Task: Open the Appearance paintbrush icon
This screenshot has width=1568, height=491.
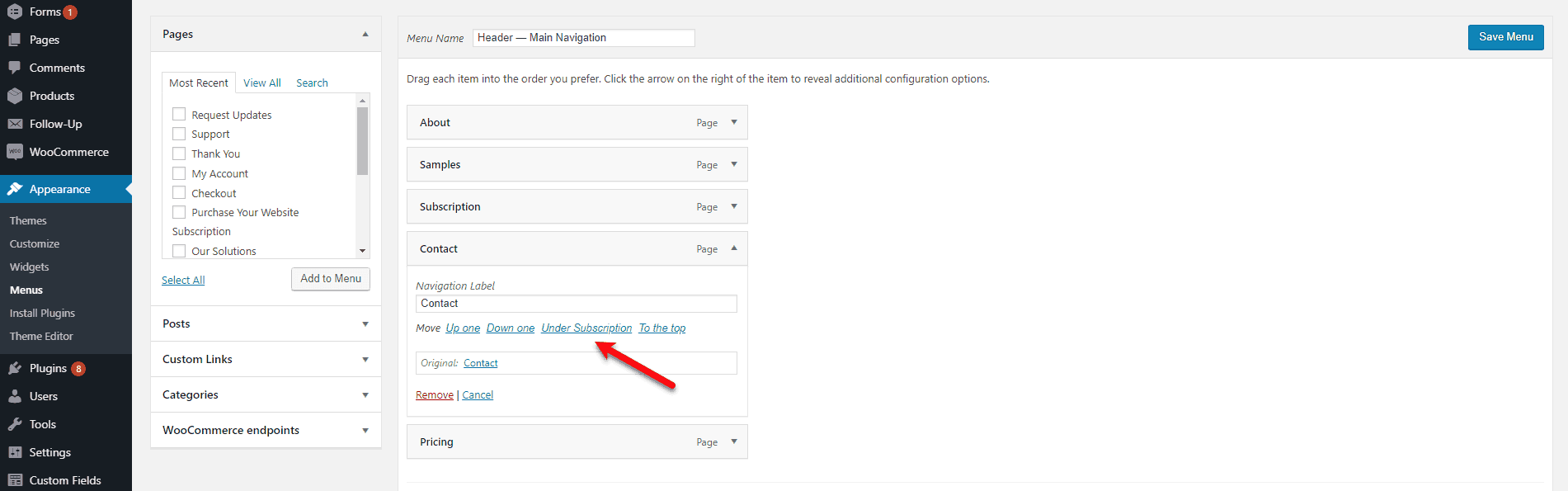Action: coord(15,188)
